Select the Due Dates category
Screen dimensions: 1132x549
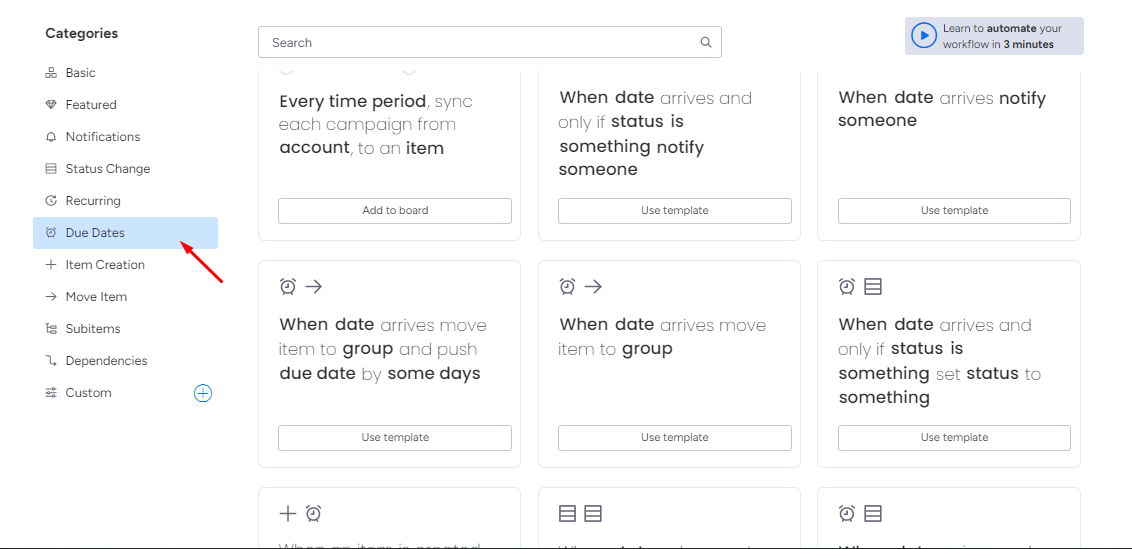(x=95, y=233)
